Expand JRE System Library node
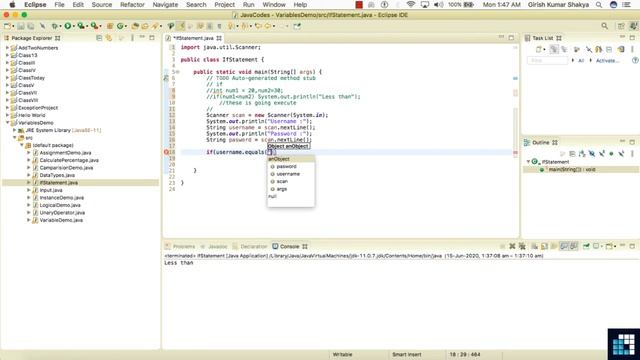 pos(14,130)
